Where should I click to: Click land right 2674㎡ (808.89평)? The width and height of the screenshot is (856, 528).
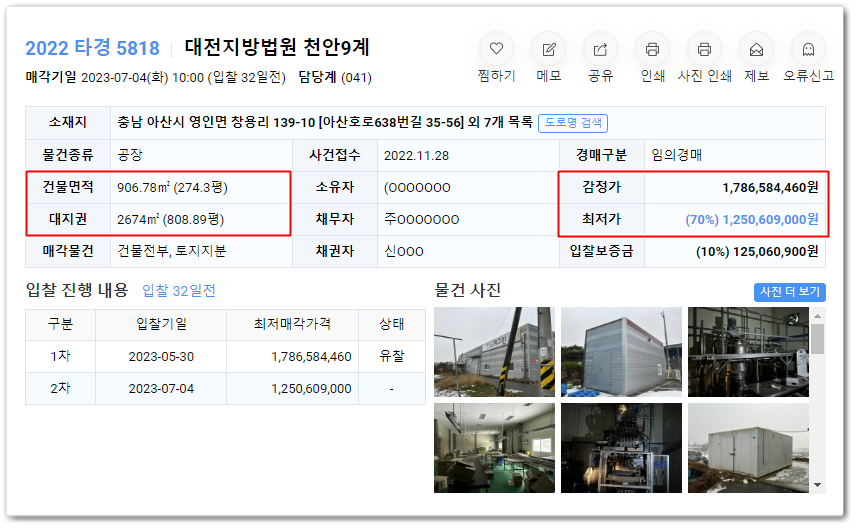click(170, 219)
